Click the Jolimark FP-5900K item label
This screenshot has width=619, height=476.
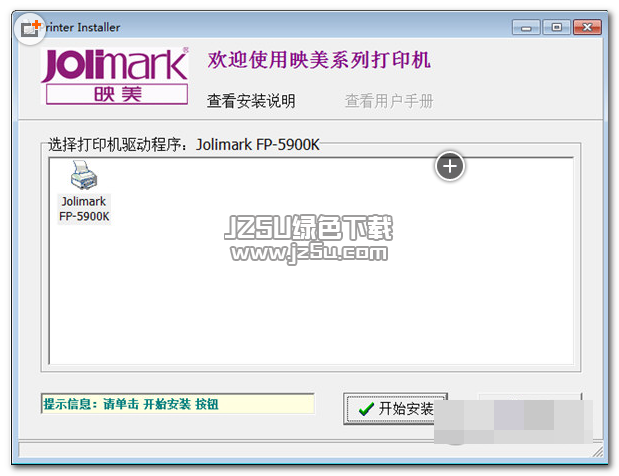[84, 209]
